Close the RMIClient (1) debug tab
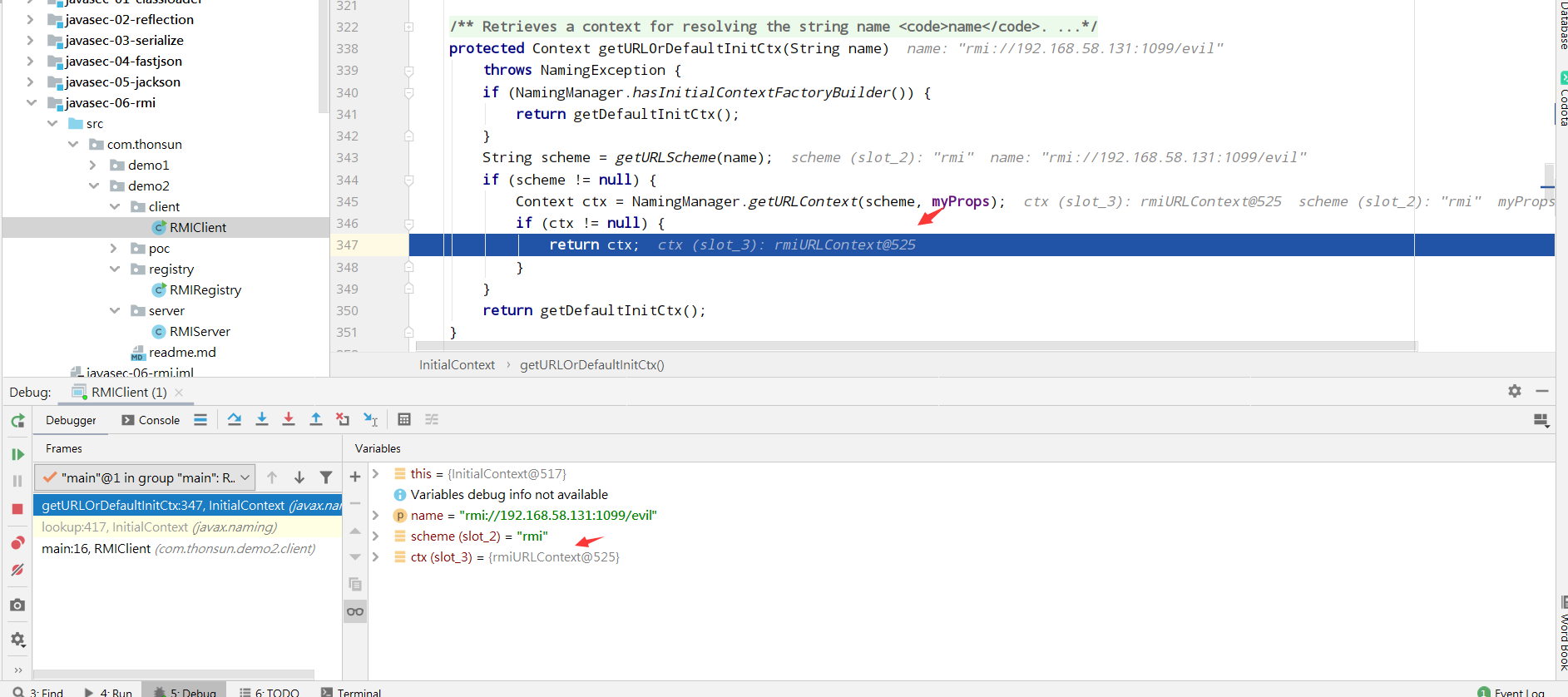1568x697 pixels. pos(179,393)
